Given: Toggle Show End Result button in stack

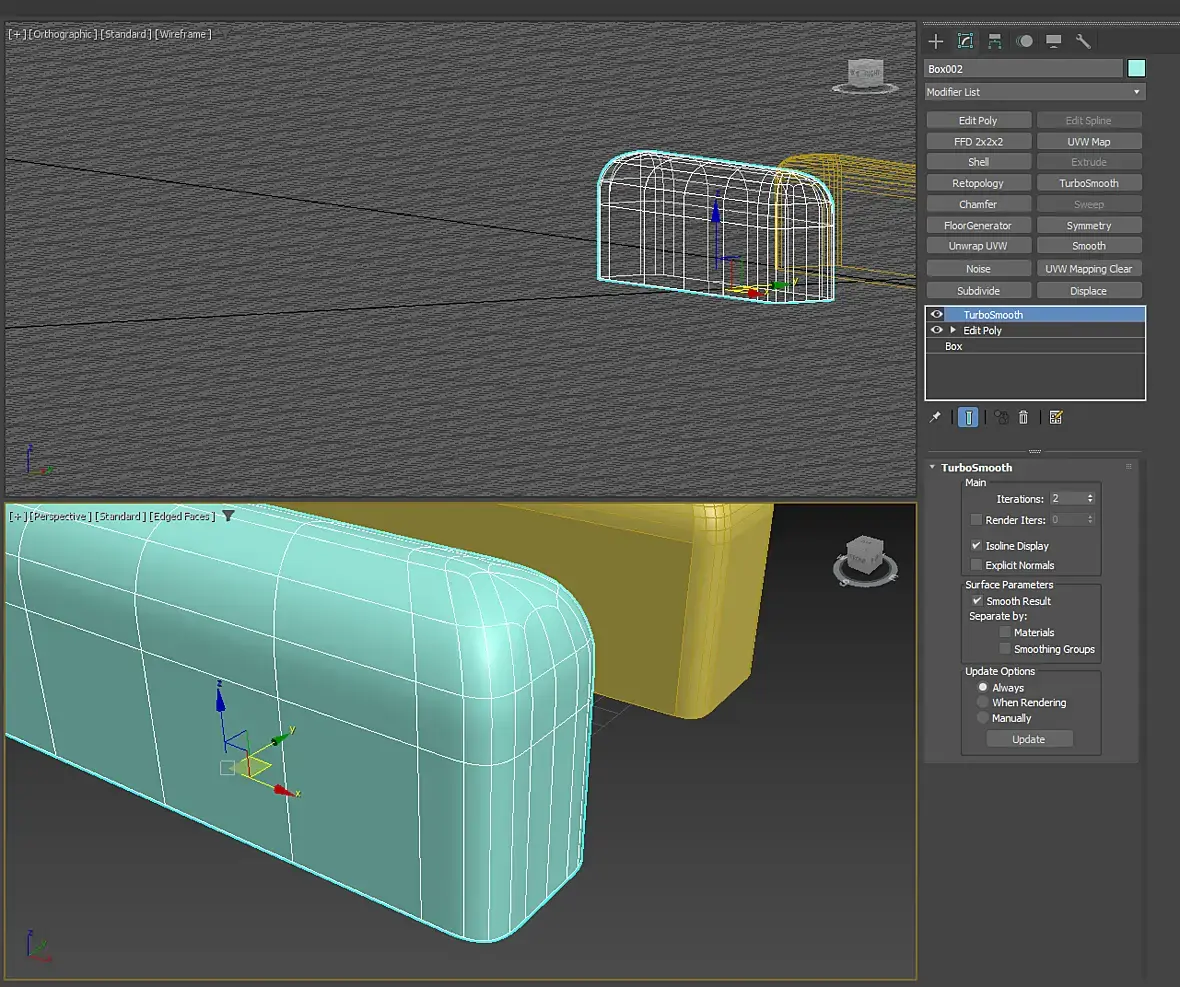Looking at the screenshot, I should (968, 417).
